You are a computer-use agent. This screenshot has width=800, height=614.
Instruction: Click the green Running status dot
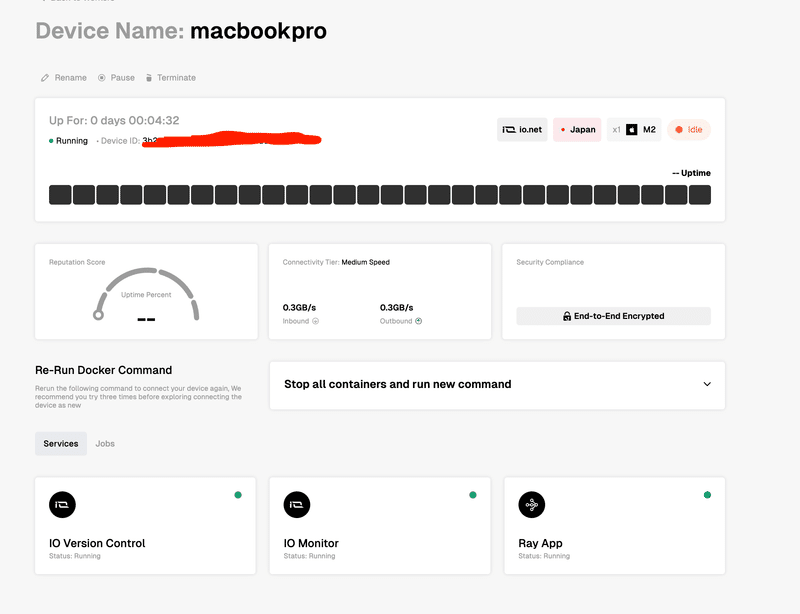click(x=51, y=141)
